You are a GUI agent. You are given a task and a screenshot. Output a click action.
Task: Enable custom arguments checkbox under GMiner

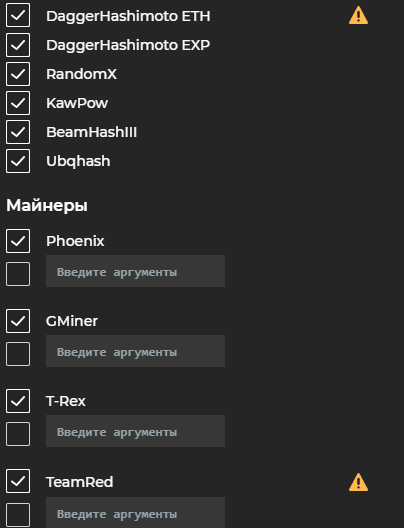click(x=18, y=354)
